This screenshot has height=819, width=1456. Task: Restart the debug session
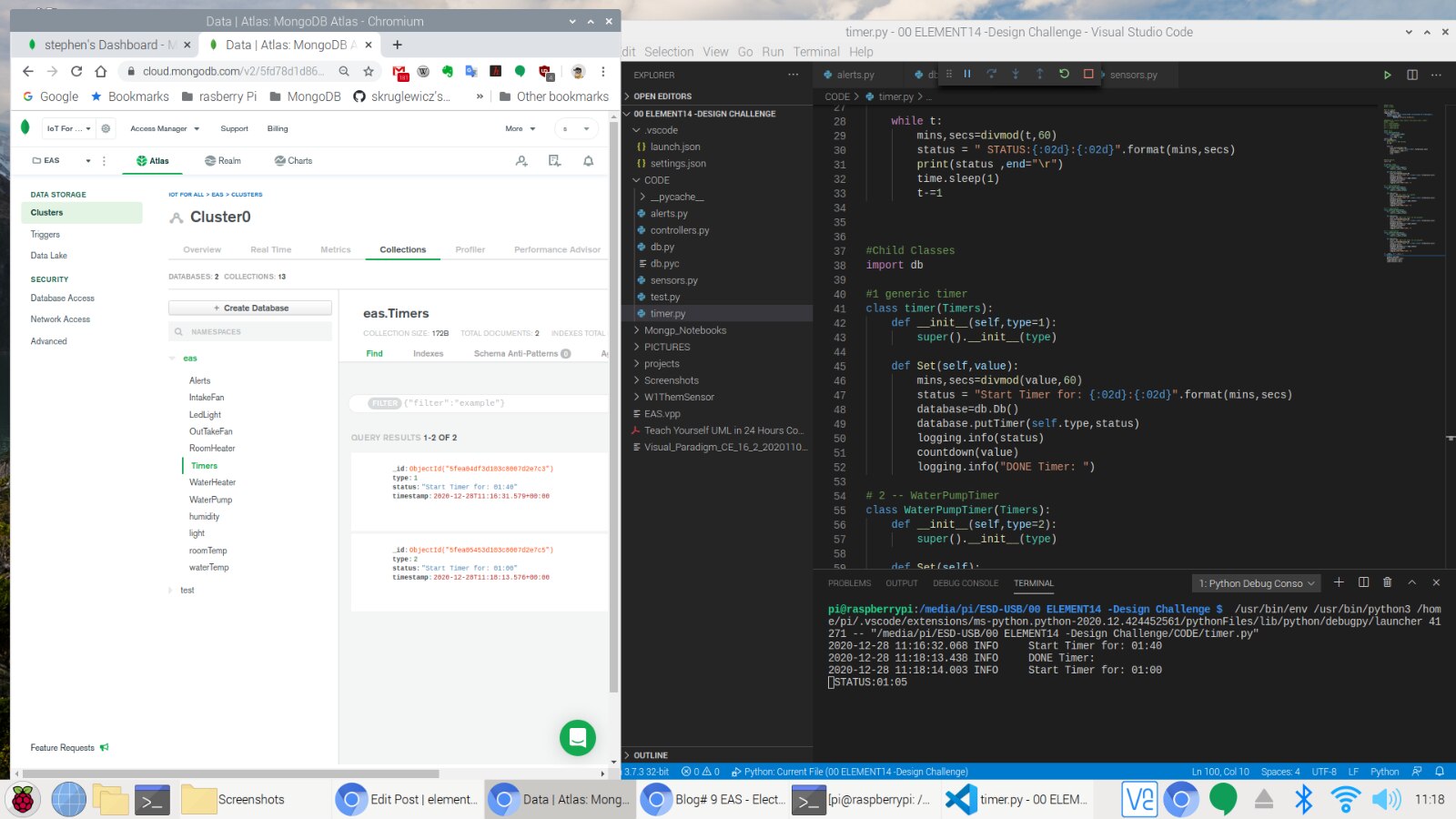click(1064, 75)
